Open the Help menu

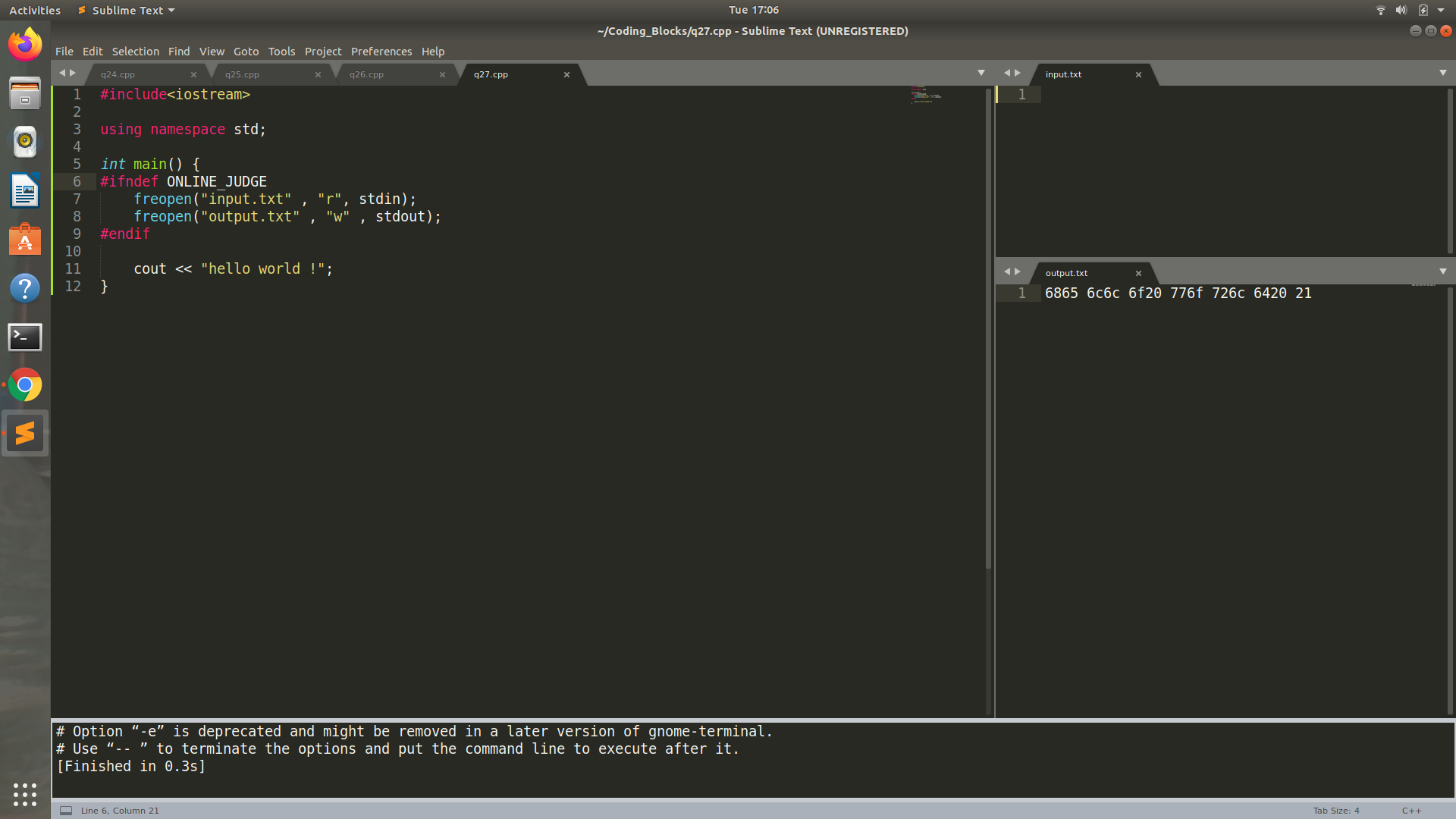(x=433, y=52)
